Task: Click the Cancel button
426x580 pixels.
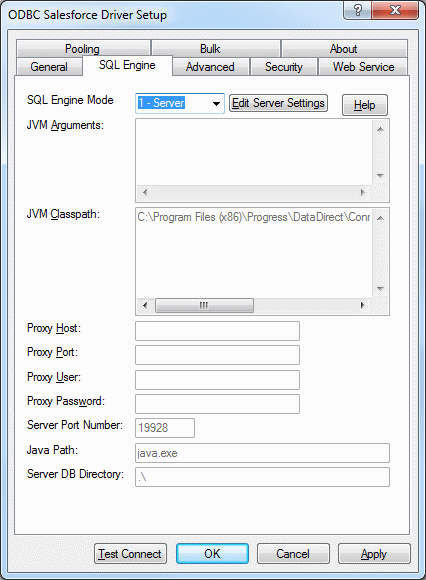Action: [293, 554]
